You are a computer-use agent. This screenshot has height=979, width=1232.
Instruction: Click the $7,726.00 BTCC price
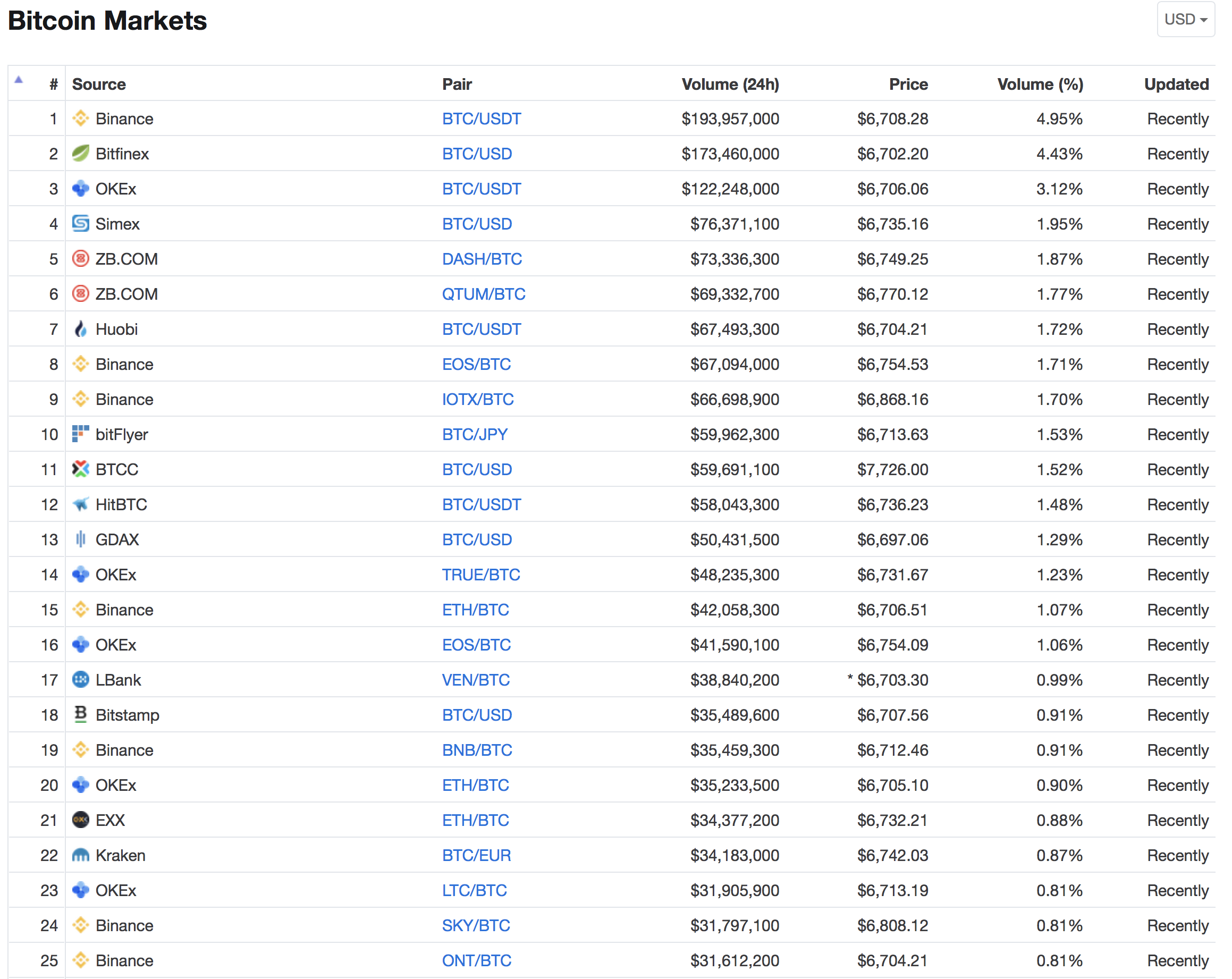pyautogui.click(x=892, y=469)
